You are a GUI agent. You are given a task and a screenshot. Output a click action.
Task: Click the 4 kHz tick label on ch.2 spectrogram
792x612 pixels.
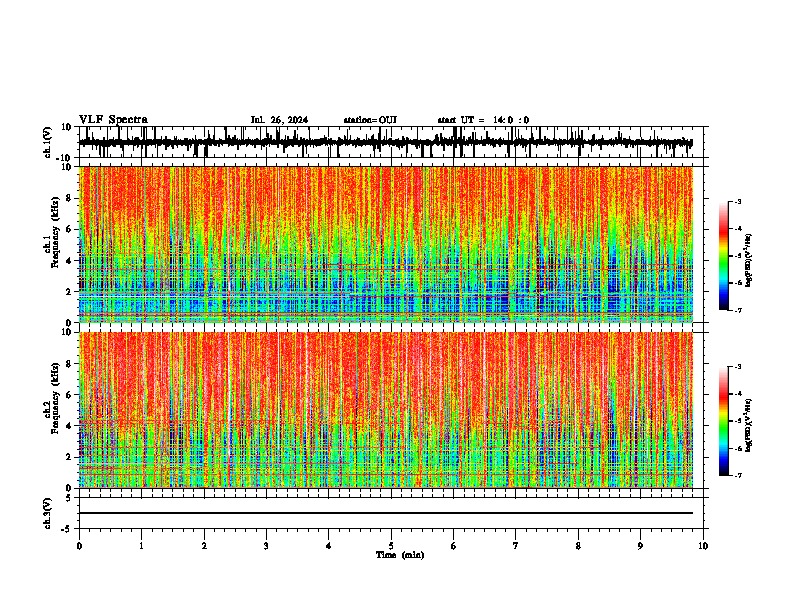pyautogui.click(x=70, y=426)
